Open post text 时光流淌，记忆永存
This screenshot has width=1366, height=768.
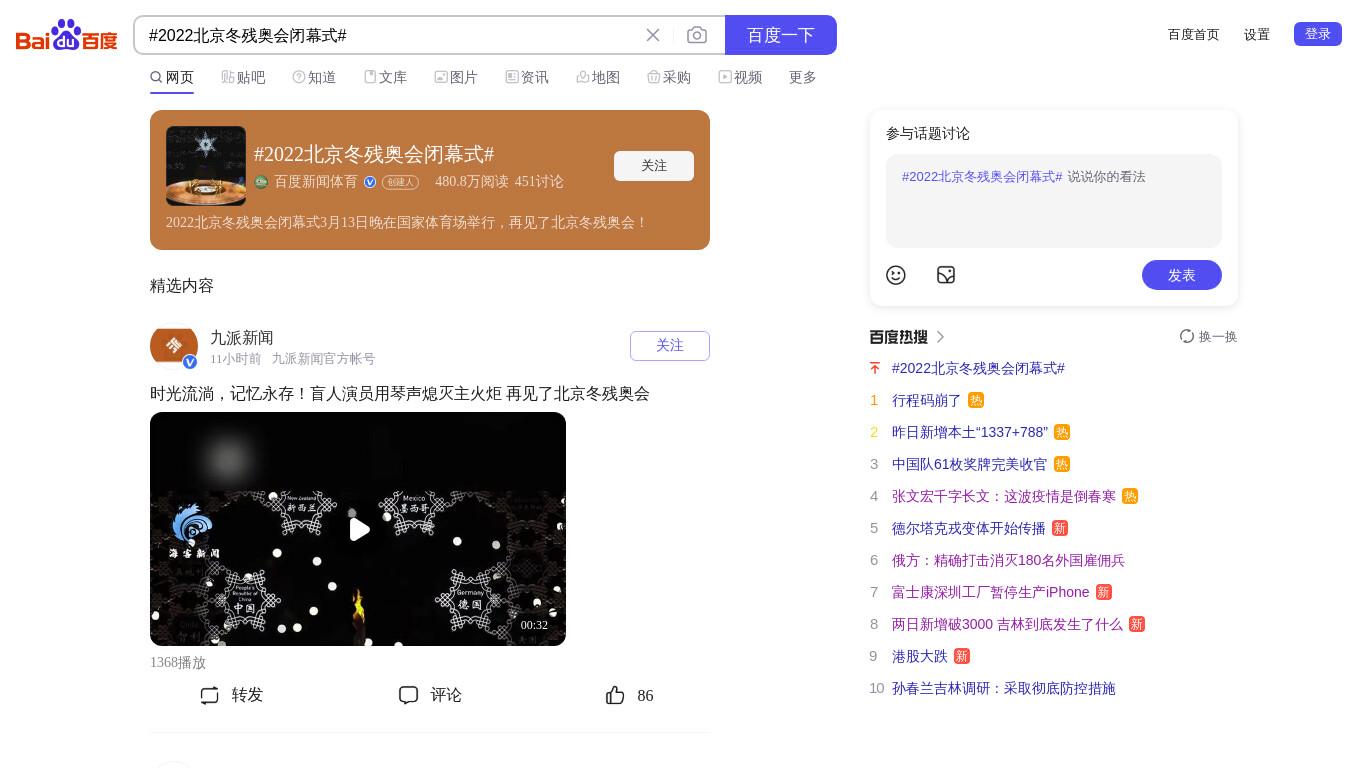coord(400,394)
